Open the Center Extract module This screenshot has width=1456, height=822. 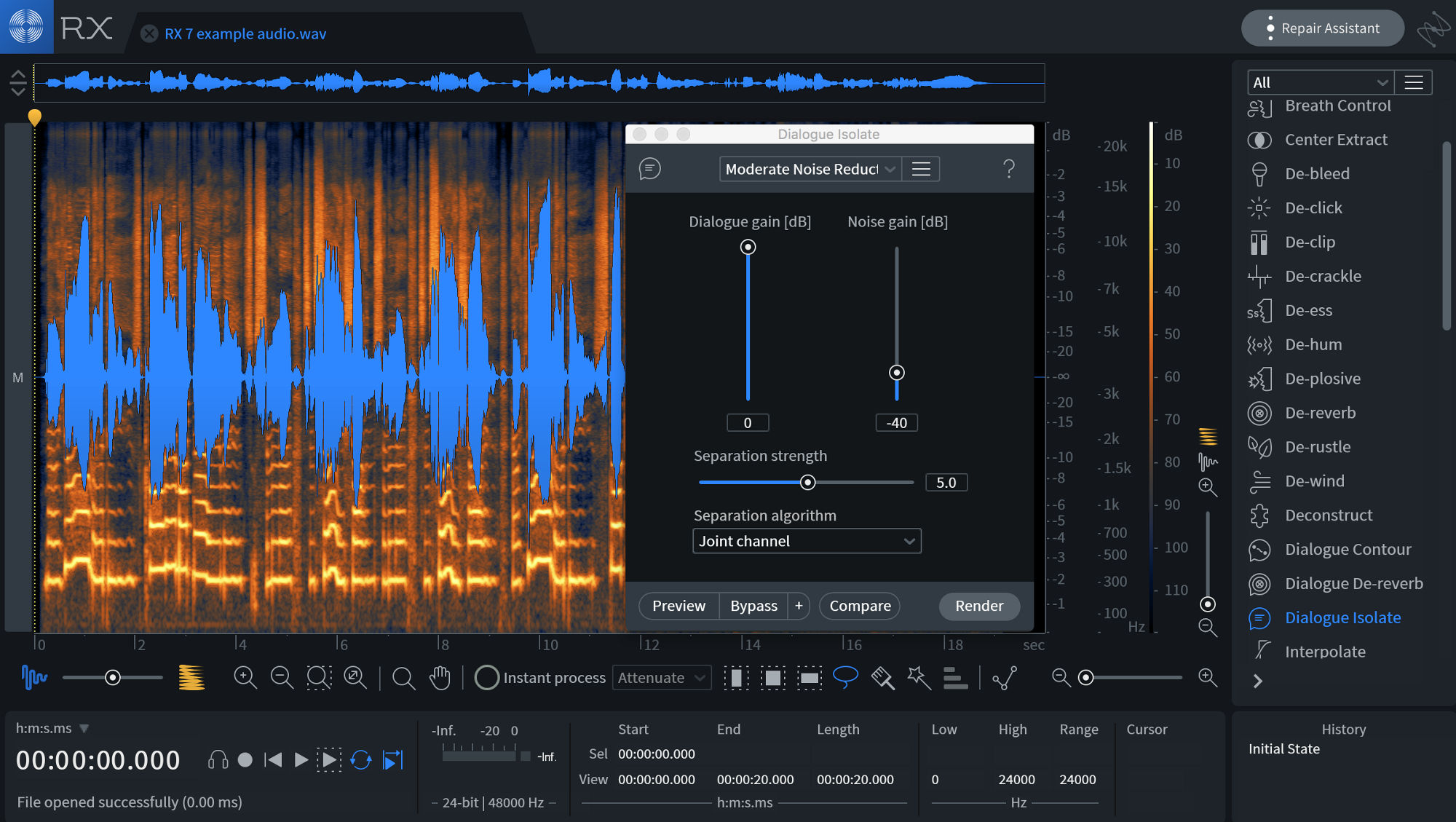1336,140
